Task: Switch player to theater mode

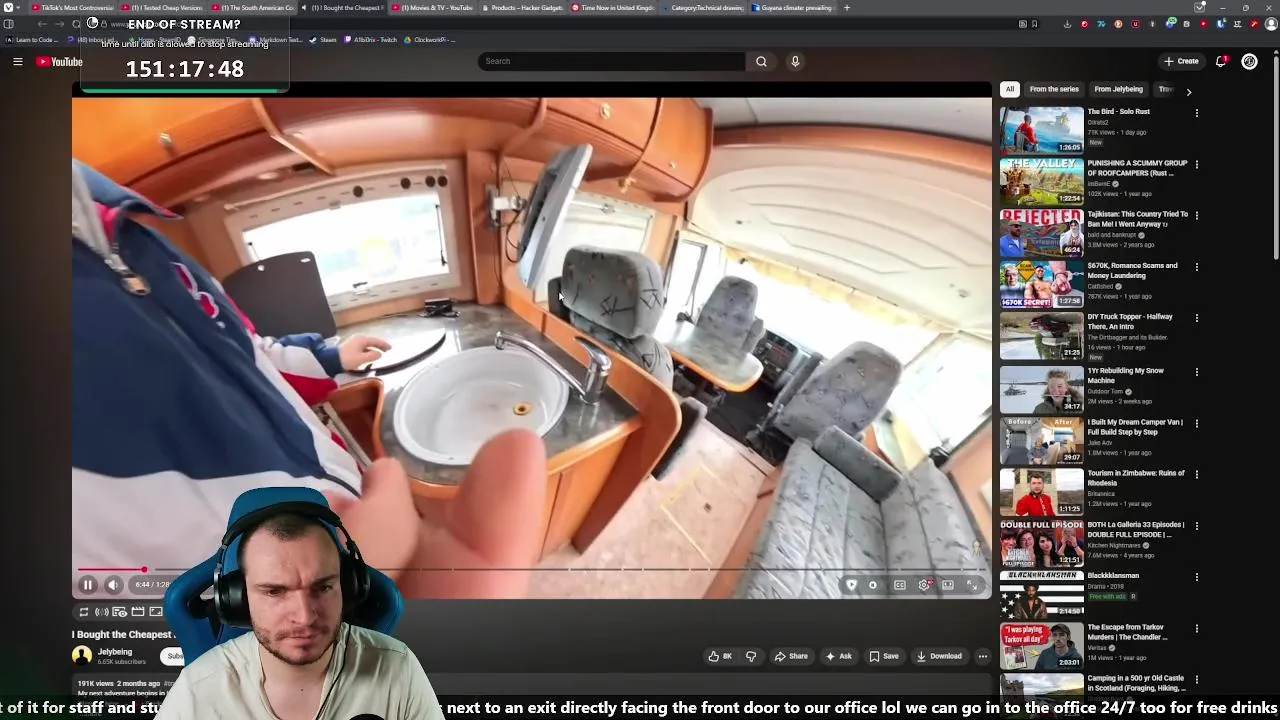Action: [948, 585]
